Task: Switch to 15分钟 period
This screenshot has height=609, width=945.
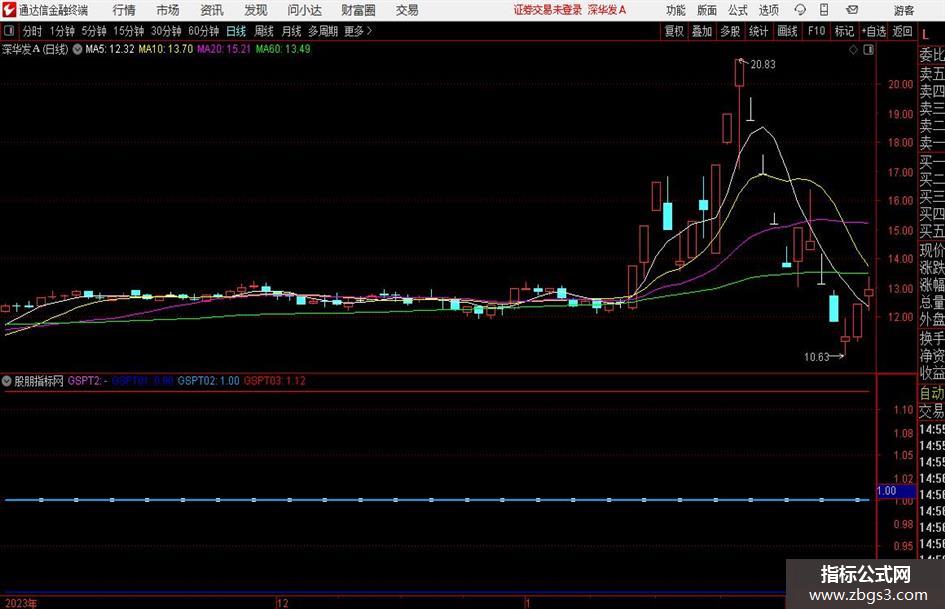Action: tap(128, 31)
